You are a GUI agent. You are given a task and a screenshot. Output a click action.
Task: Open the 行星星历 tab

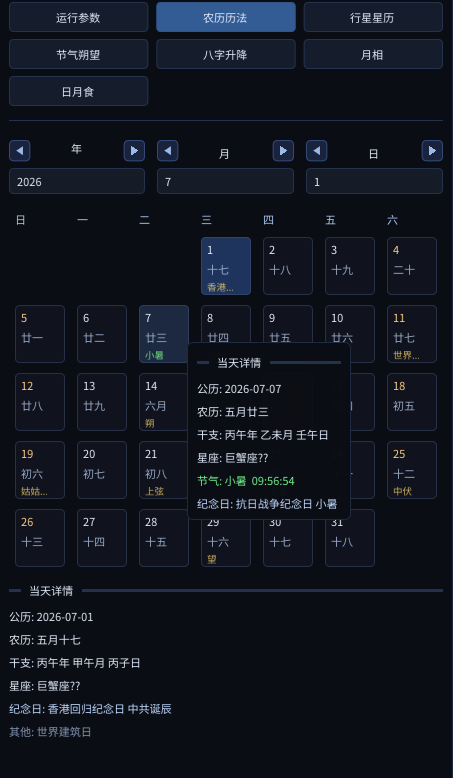[x=373, y=17]
